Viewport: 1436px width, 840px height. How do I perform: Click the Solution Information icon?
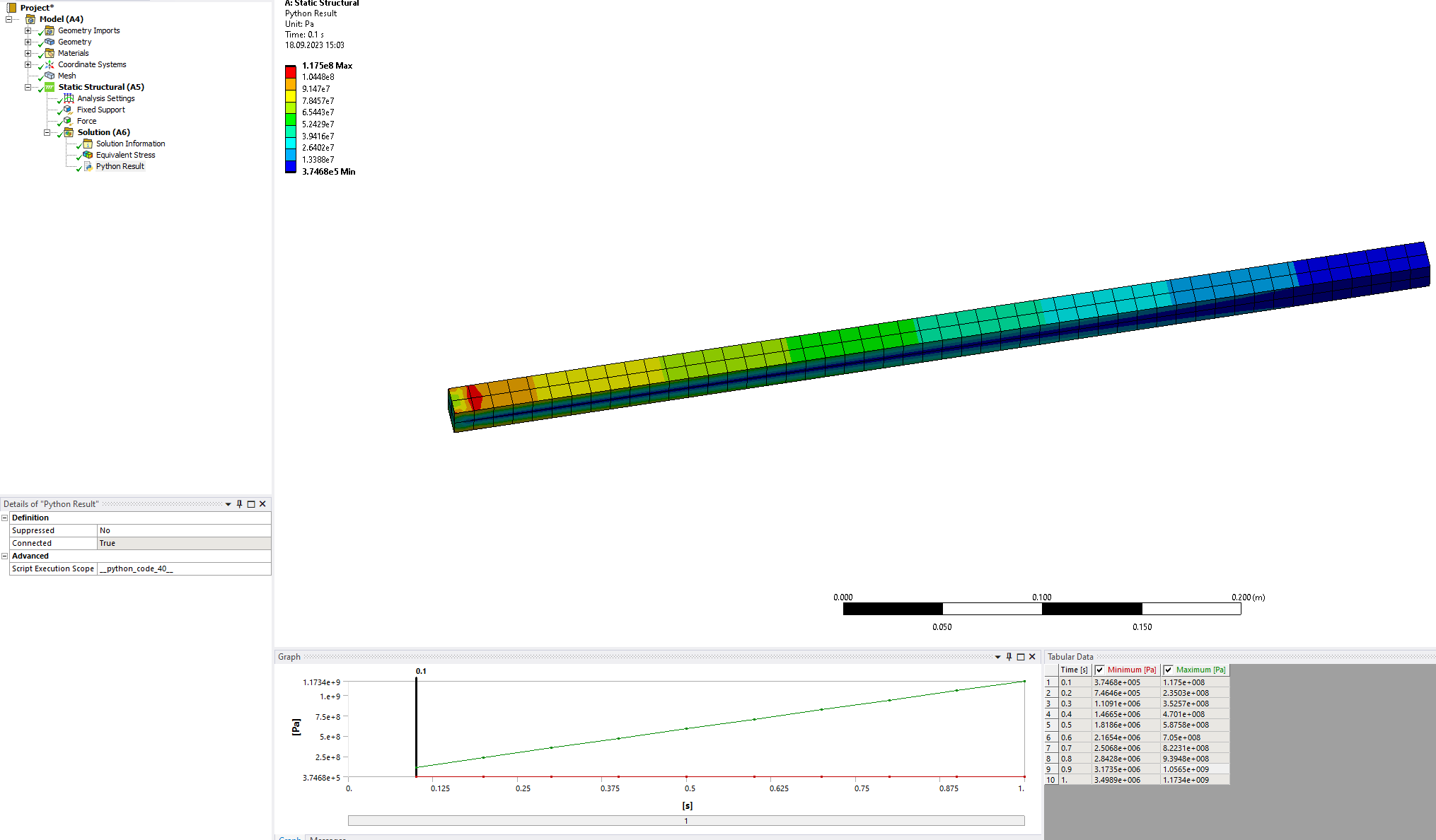88,144
